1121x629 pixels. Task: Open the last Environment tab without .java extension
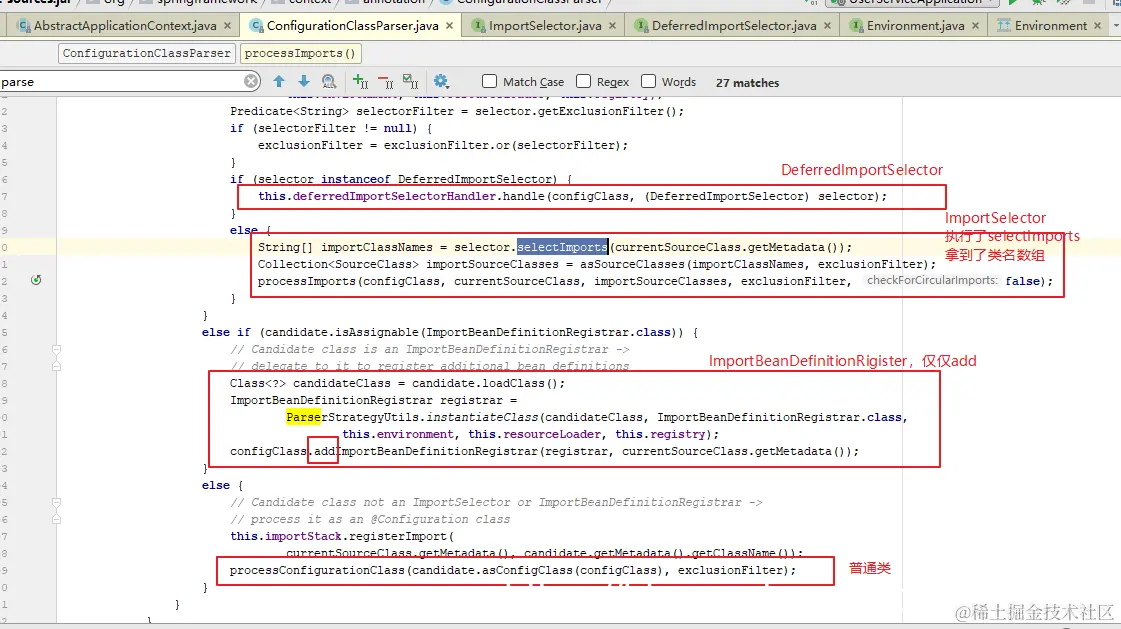tap(1050, 26)
